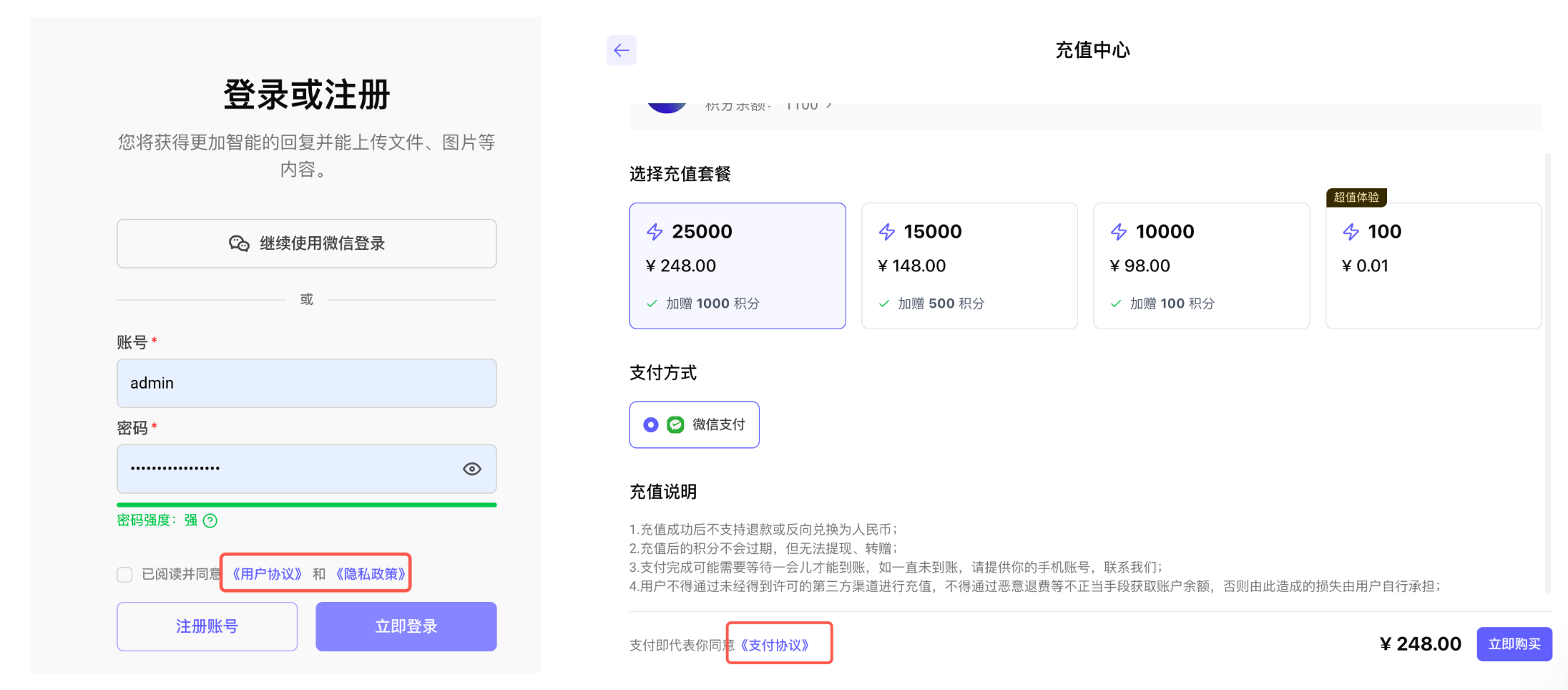
Task: Click the lightning icon on 15000 package
Action: click(x=887, y=232)
